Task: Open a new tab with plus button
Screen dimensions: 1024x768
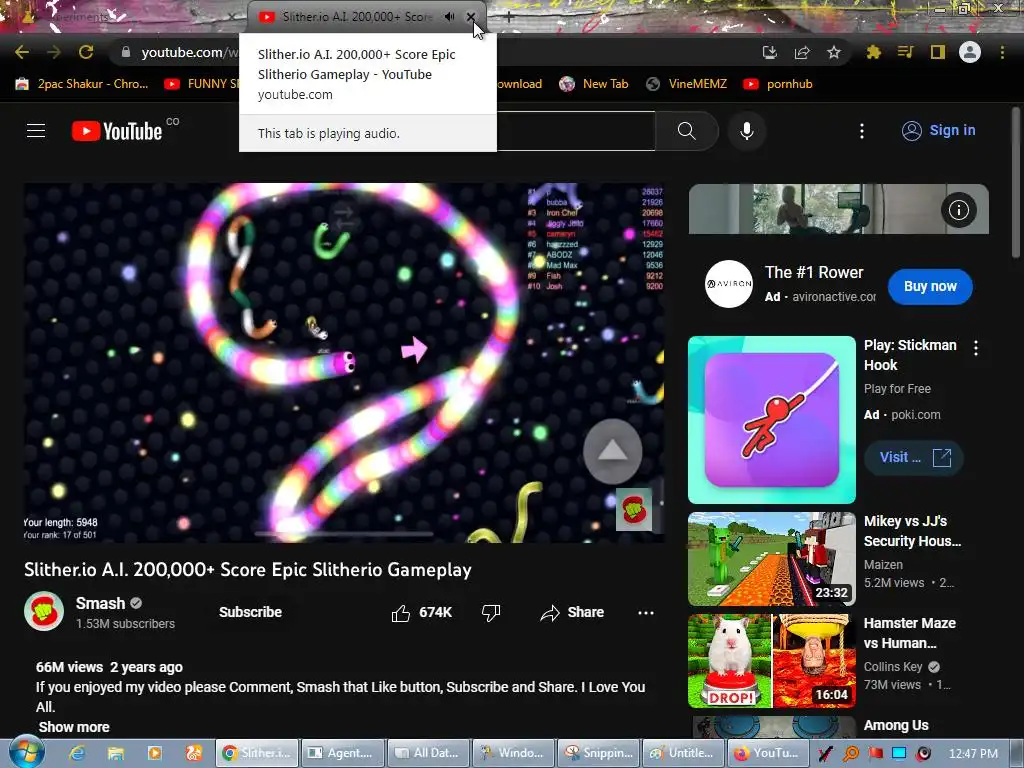Action: point(509,16)
